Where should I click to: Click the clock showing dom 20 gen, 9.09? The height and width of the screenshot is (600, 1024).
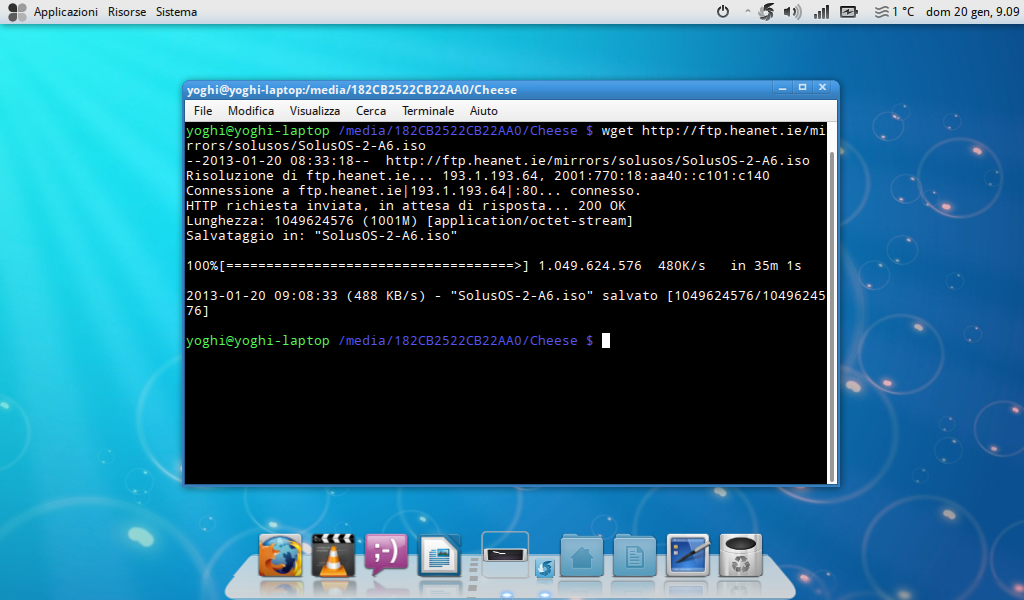click(972, 12)
